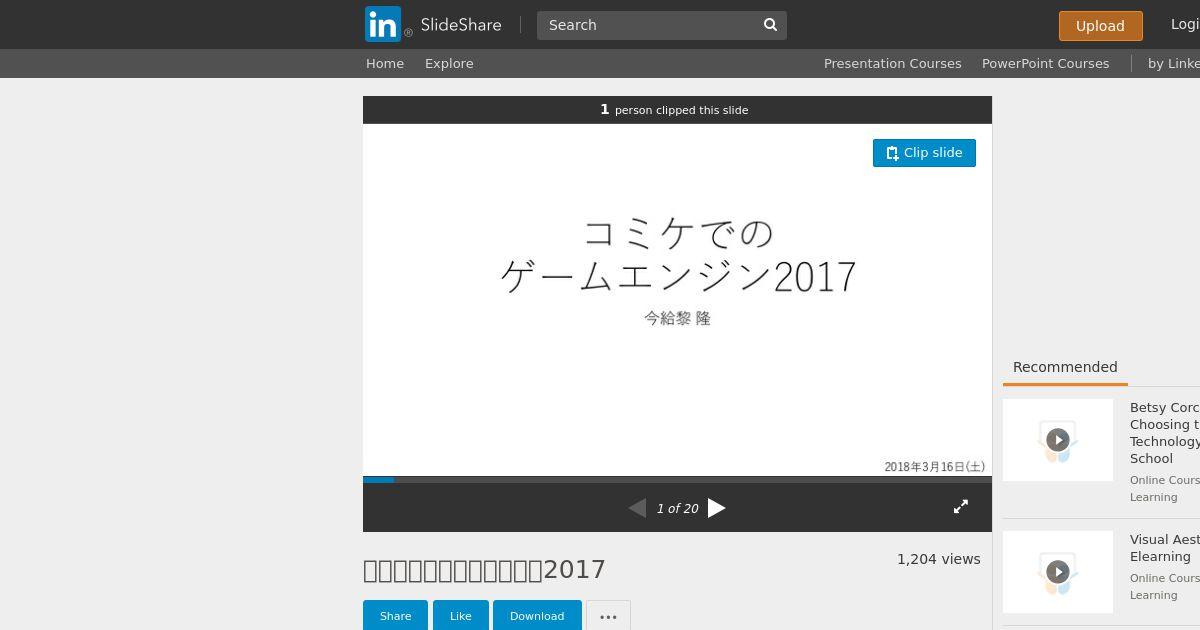
Task: Click the LinkedIn SlideShare logo
Action: click(x=433, y=24)
